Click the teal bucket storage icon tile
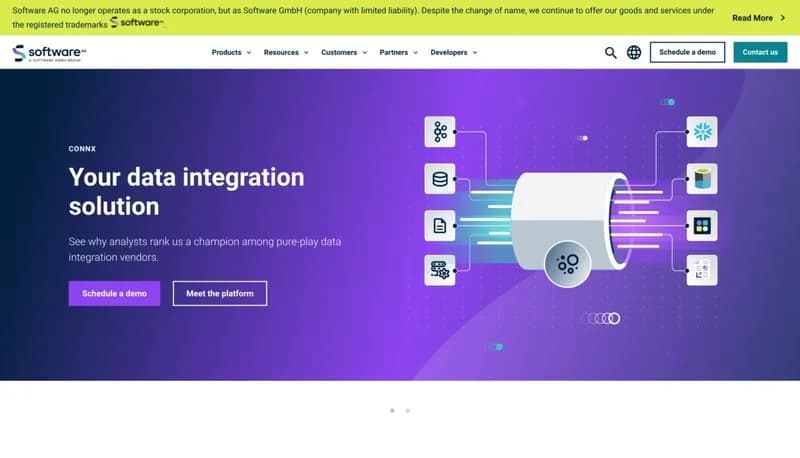The width and height of the screenshot is (800, 458). tap(702, 179)
